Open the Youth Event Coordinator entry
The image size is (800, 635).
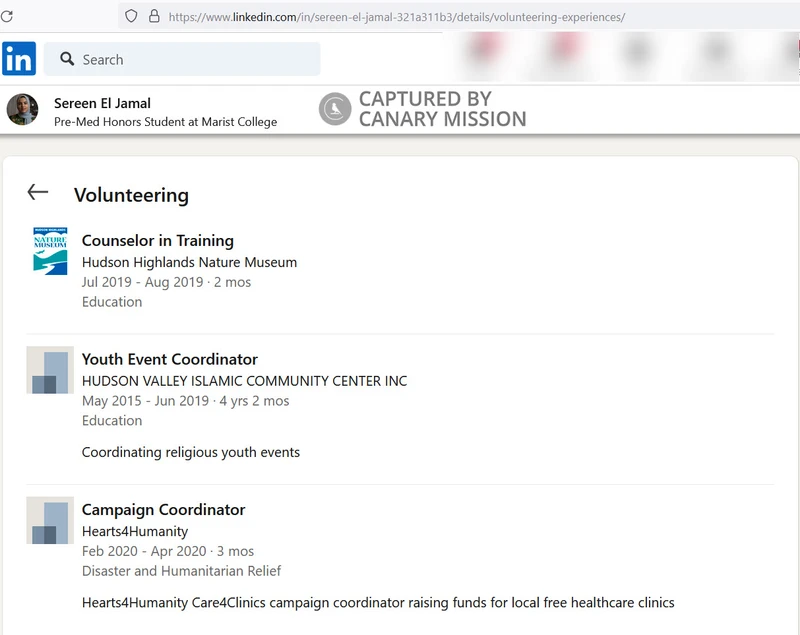169,359
